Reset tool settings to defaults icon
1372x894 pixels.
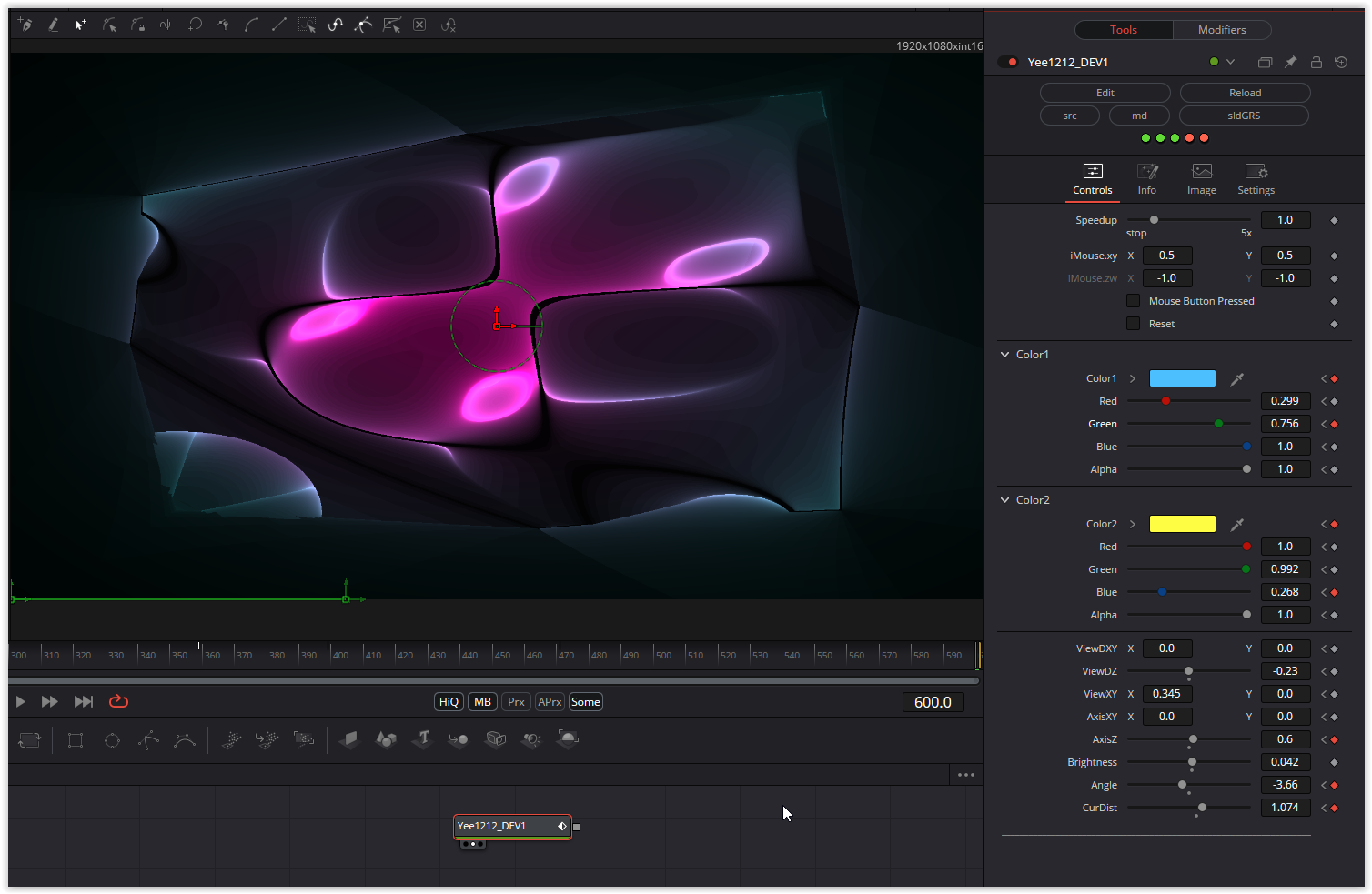(1341, 62)
